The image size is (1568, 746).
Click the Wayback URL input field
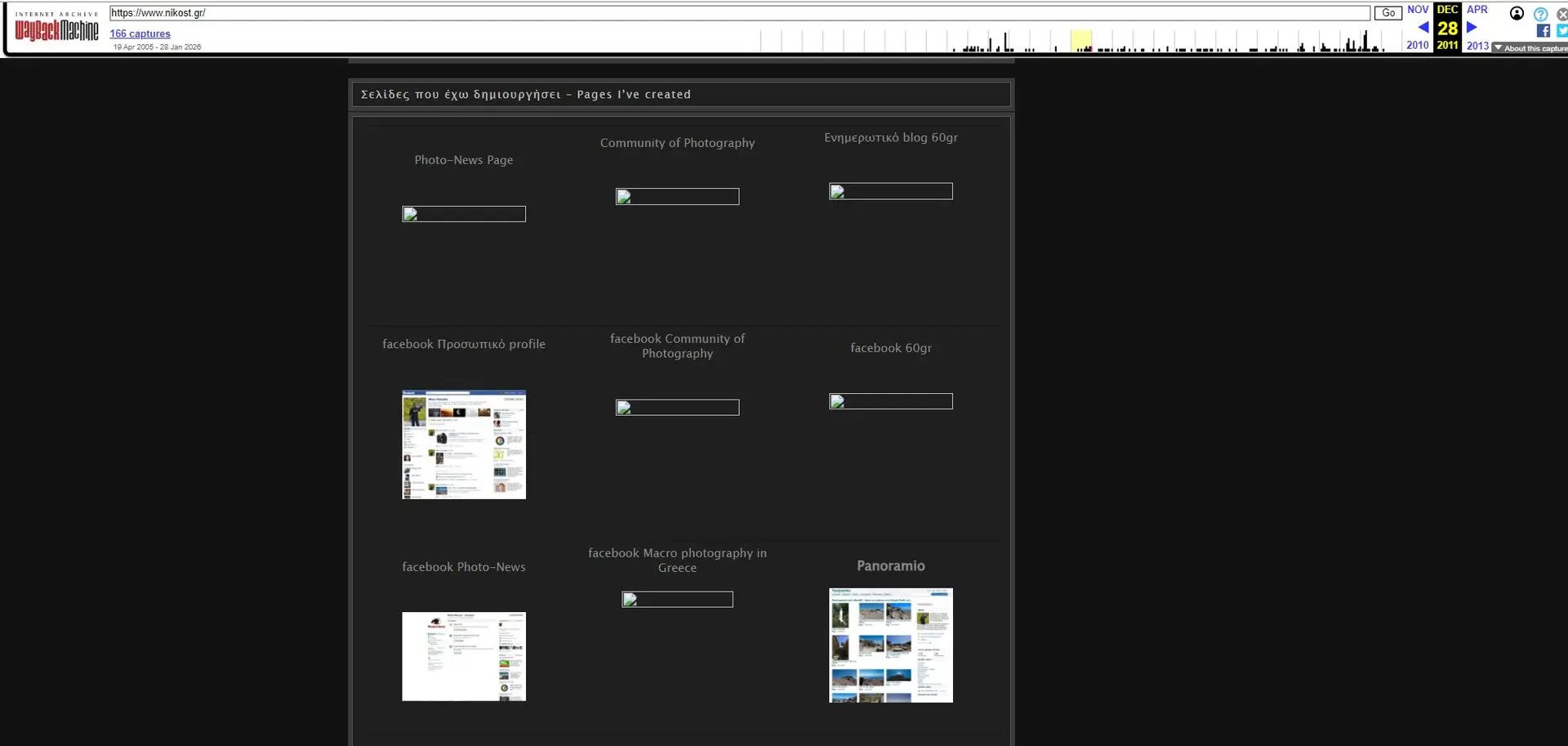pos(740,13)
